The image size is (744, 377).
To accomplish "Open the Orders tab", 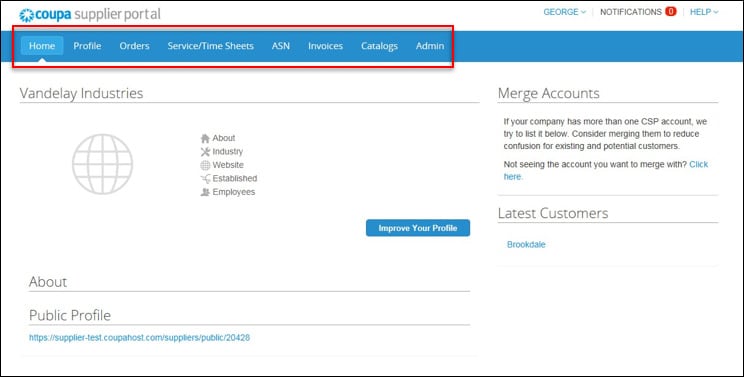I will click(134, 46).
